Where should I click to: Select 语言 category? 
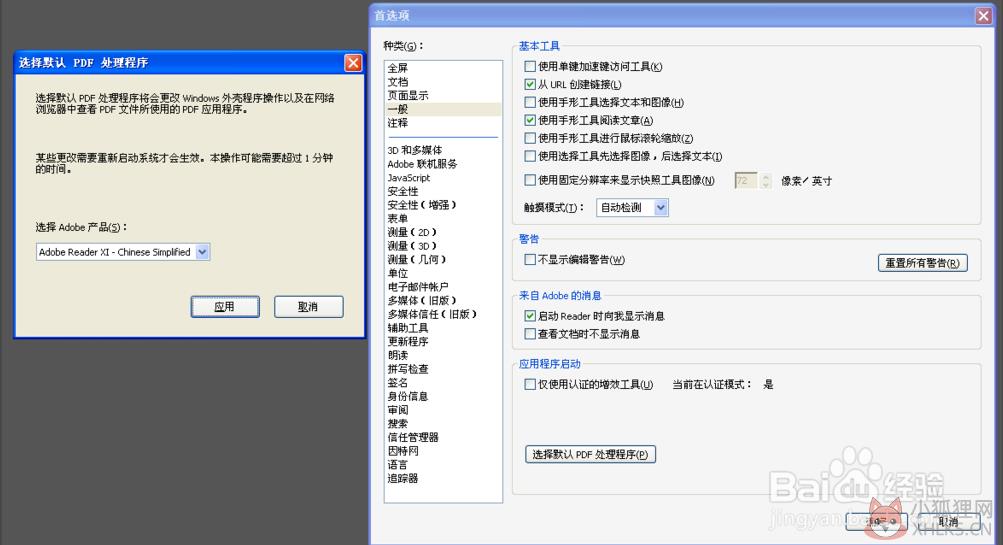(x=397, y=464)
